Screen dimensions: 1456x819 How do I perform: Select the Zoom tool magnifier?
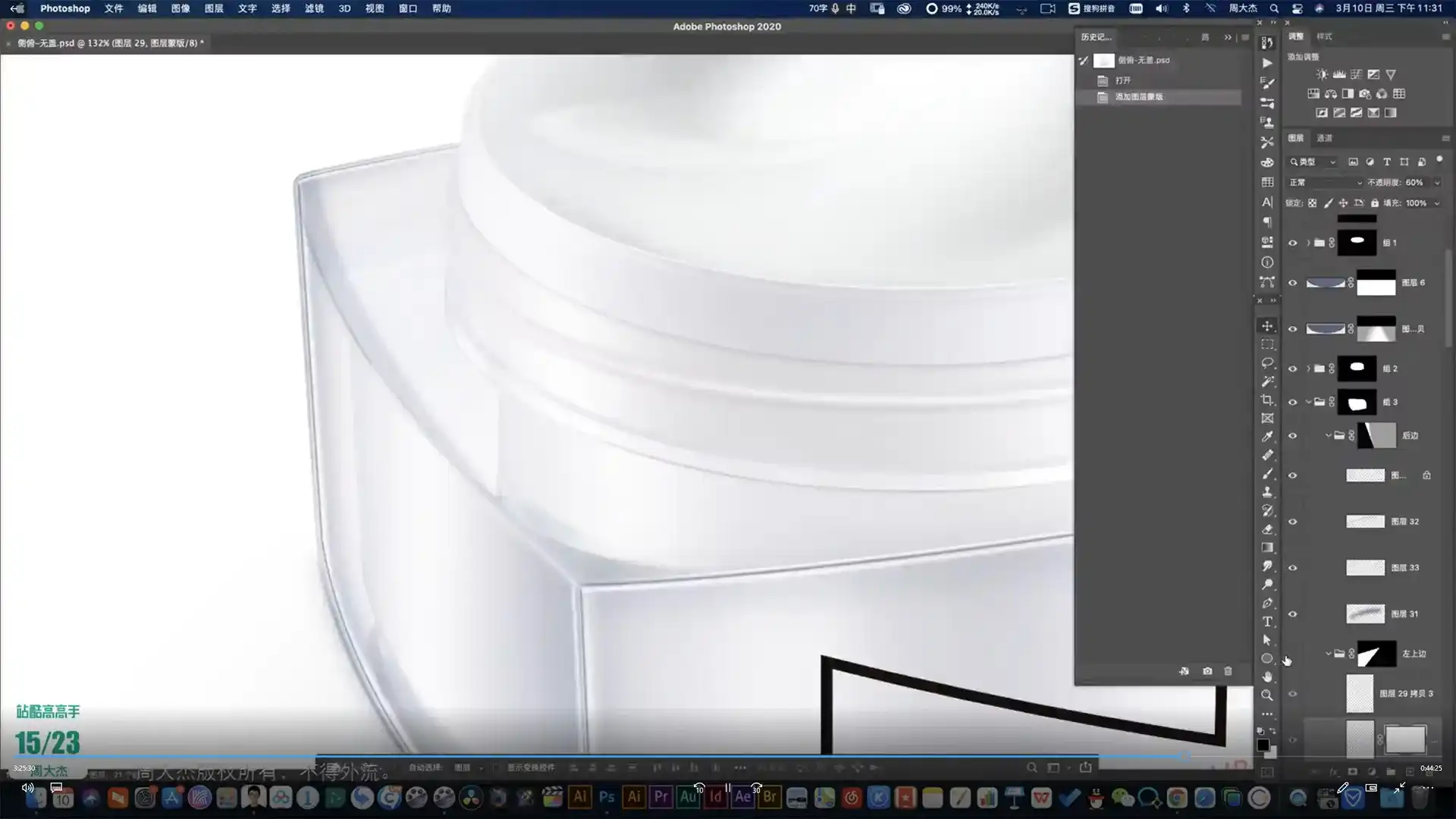pyautogui.click(x=1266, y=695)
